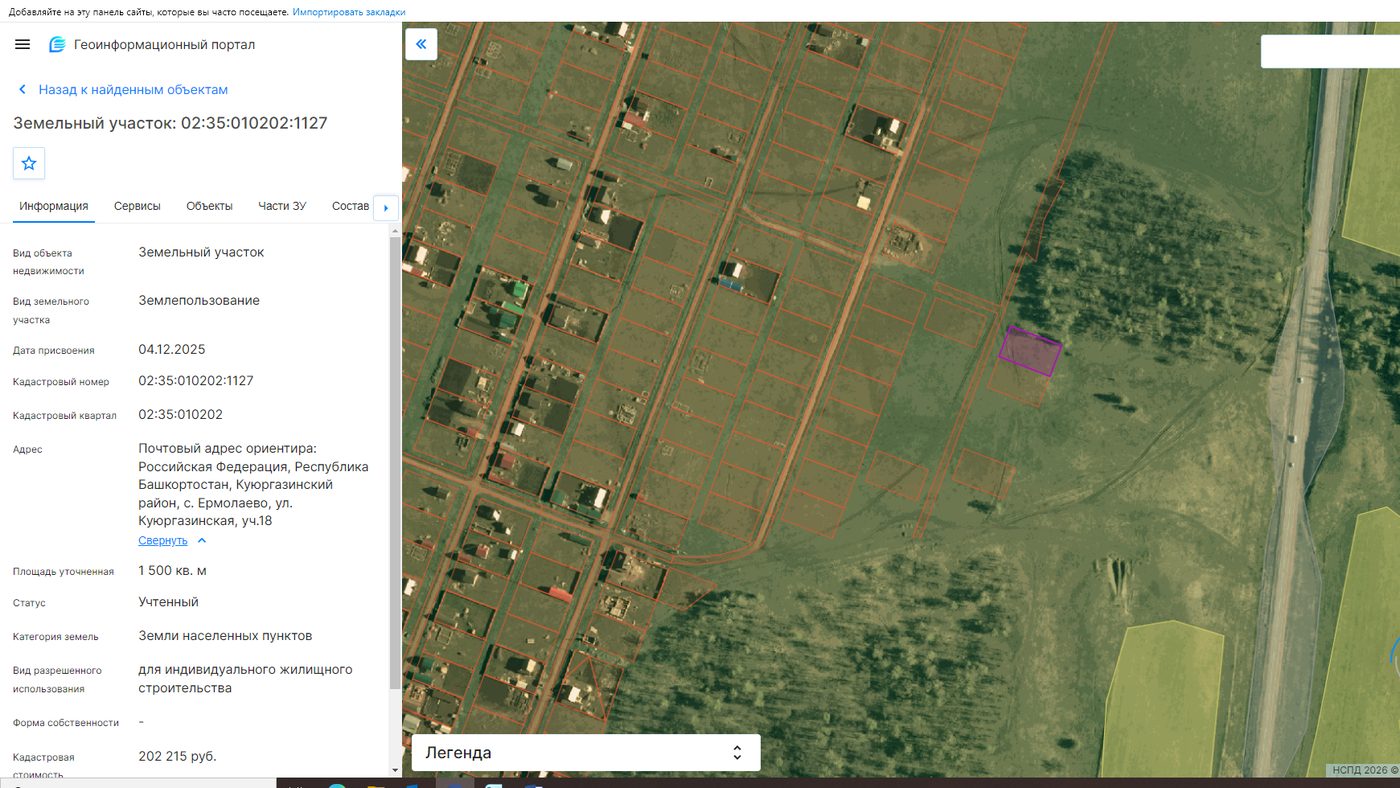Image resolution: width=1400 pixels, height=788 pixels.
Task: Open the Состав tab
Action: point(351,206)
